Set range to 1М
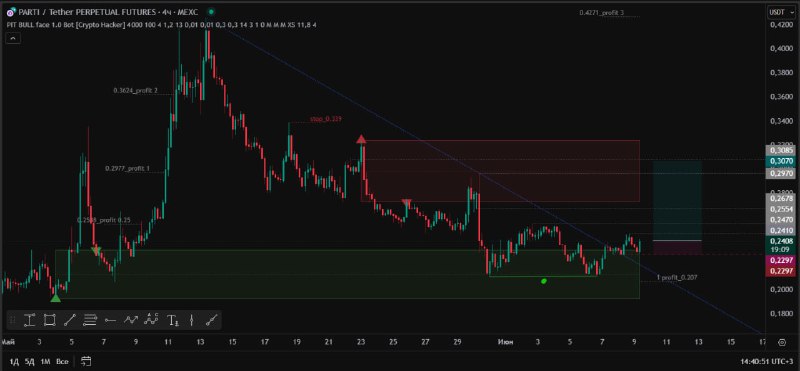Viewport: 800px width, 371px height. pyautogui.click(x=45, y=361)
